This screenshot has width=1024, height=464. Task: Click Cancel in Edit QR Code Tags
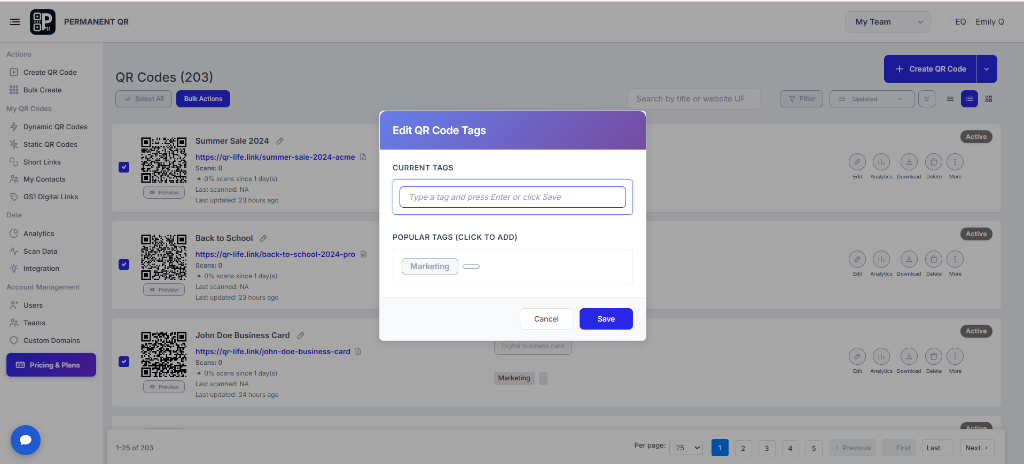click(546, 319)
